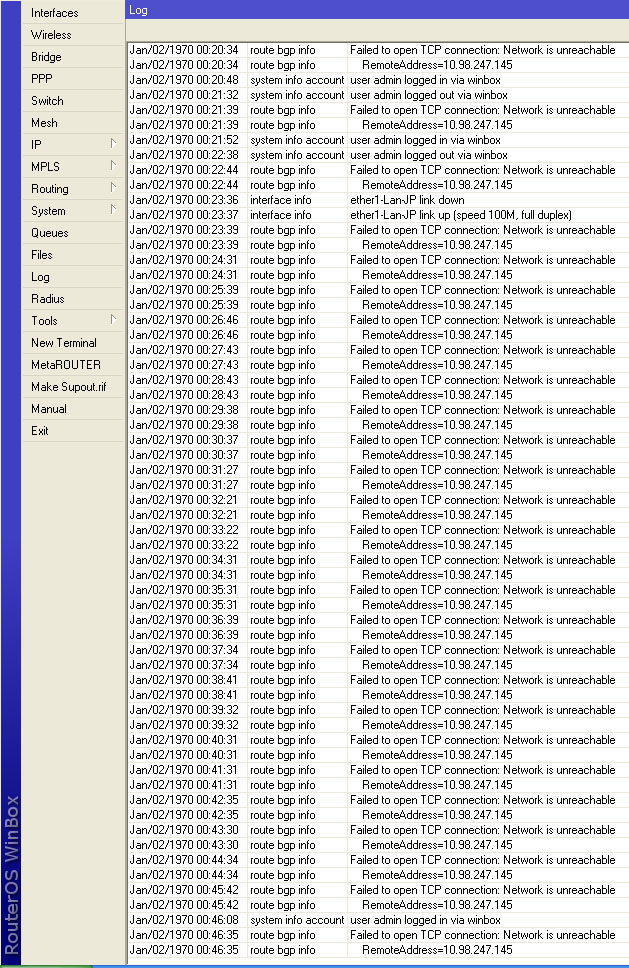Click the 00:29:38 Failed to open TCP entry
The width and height of the screenshot is (629, 968).
(x=378, y=410)
